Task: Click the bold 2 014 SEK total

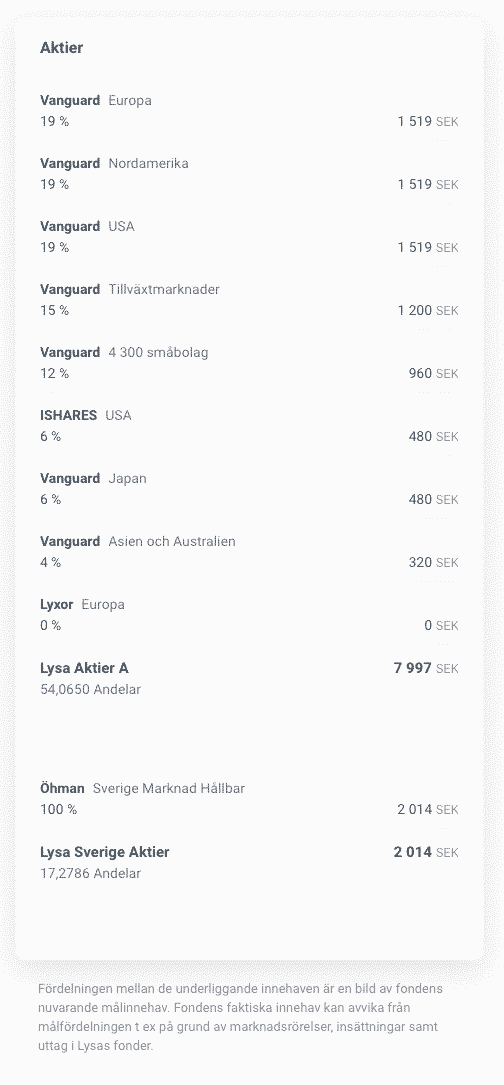Action: (426, 852)
